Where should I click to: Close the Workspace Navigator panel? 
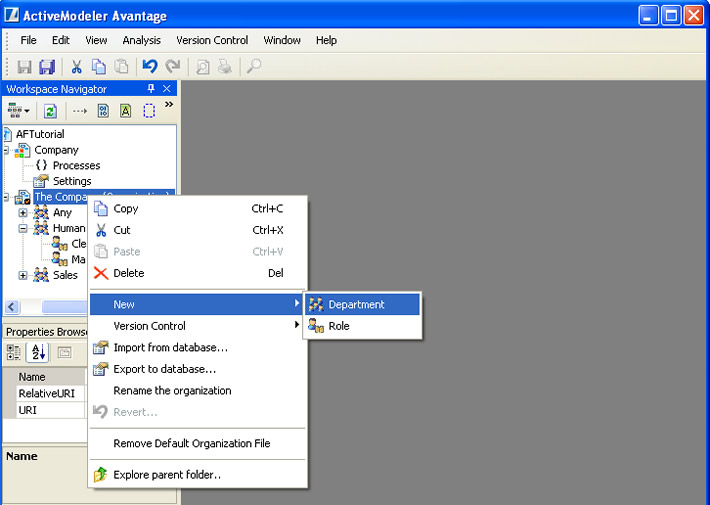click(x=167, y=89)
